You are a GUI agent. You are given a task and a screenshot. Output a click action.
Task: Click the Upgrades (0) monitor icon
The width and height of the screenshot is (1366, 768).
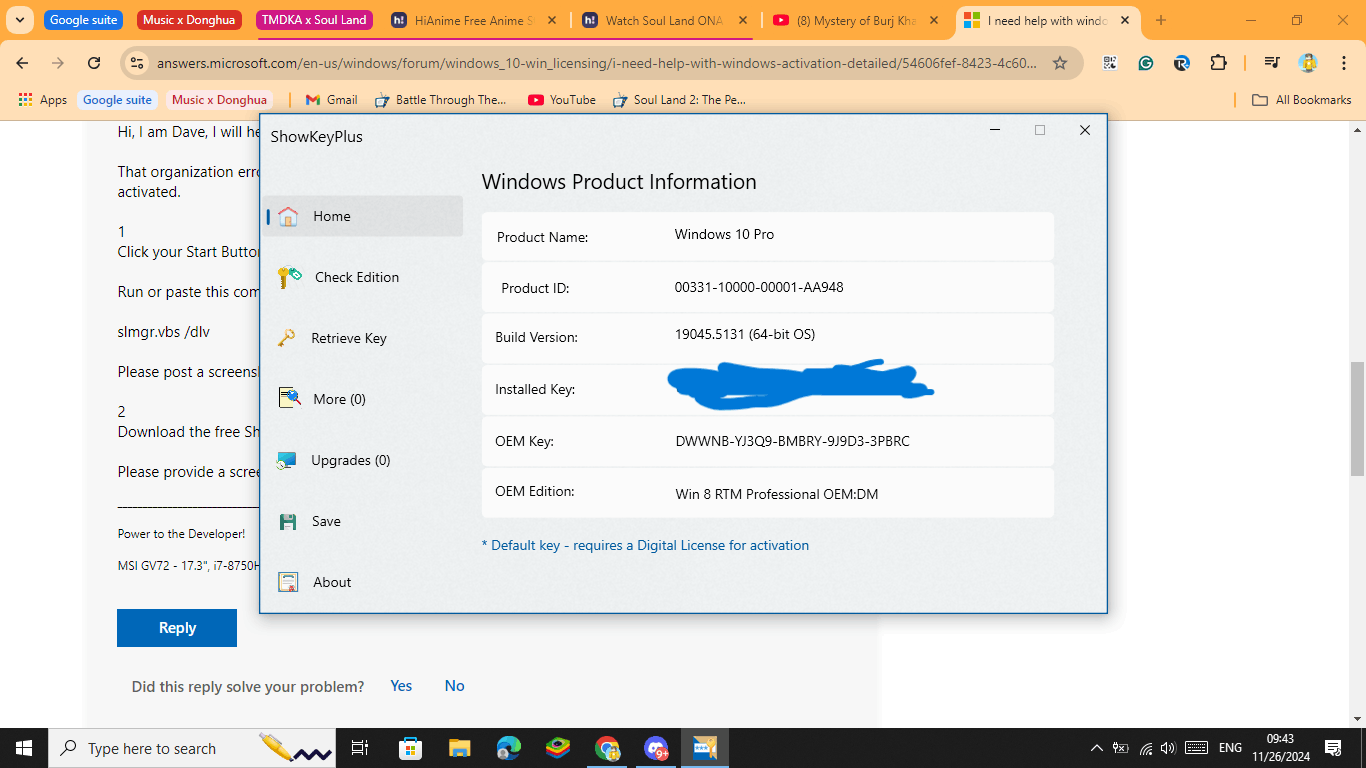tap(287, 460)
